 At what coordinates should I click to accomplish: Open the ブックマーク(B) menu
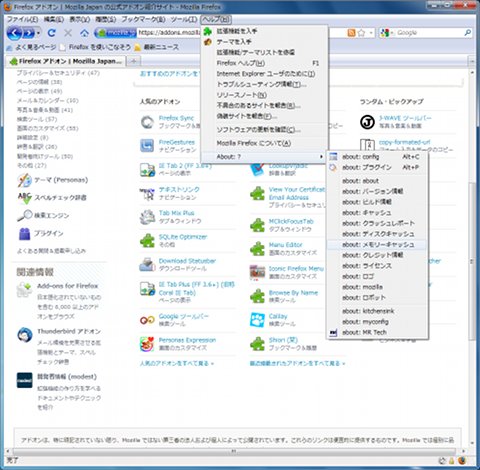(143, 19)
